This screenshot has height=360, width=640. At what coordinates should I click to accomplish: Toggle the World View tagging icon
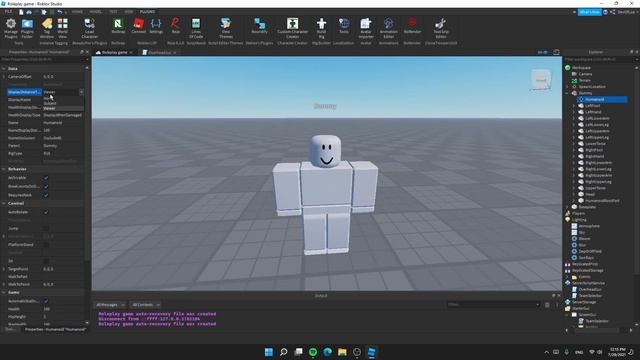click(x=62, y=28)
